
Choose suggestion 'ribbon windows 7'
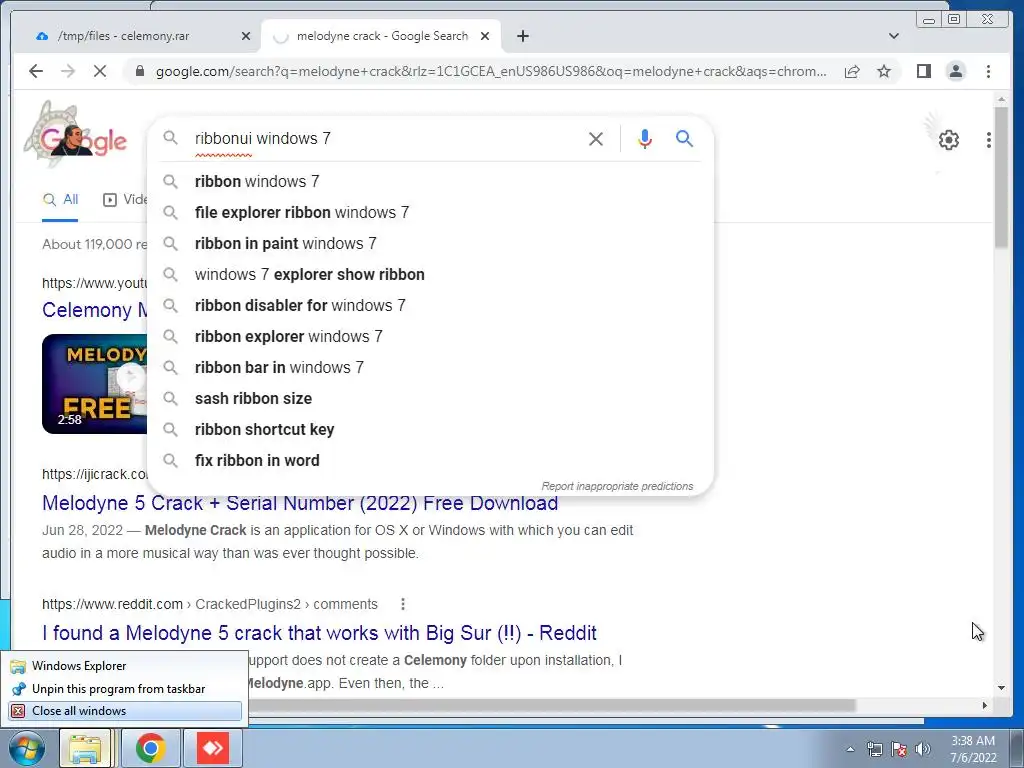coord(431,181)
